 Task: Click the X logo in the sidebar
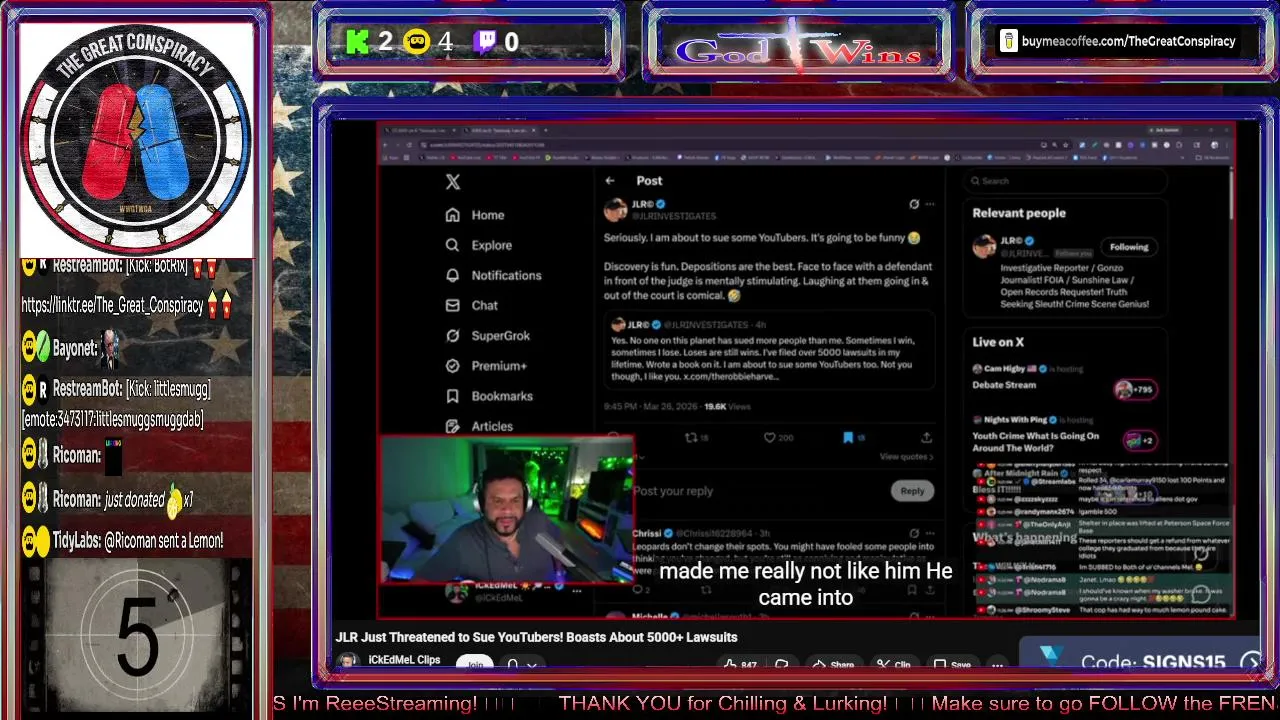tap(453, 181)
